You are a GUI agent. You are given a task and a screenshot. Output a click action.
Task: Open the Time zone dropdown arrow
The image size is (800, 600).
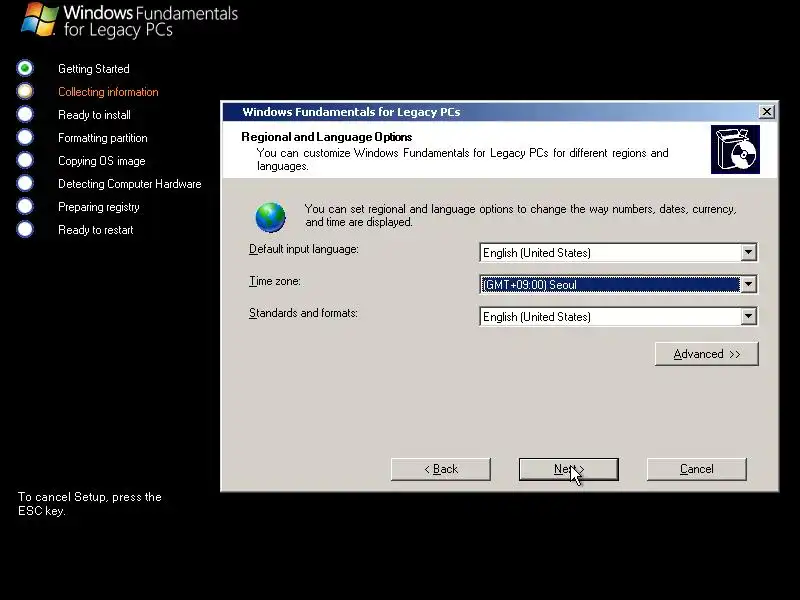[x=748, y=284]
